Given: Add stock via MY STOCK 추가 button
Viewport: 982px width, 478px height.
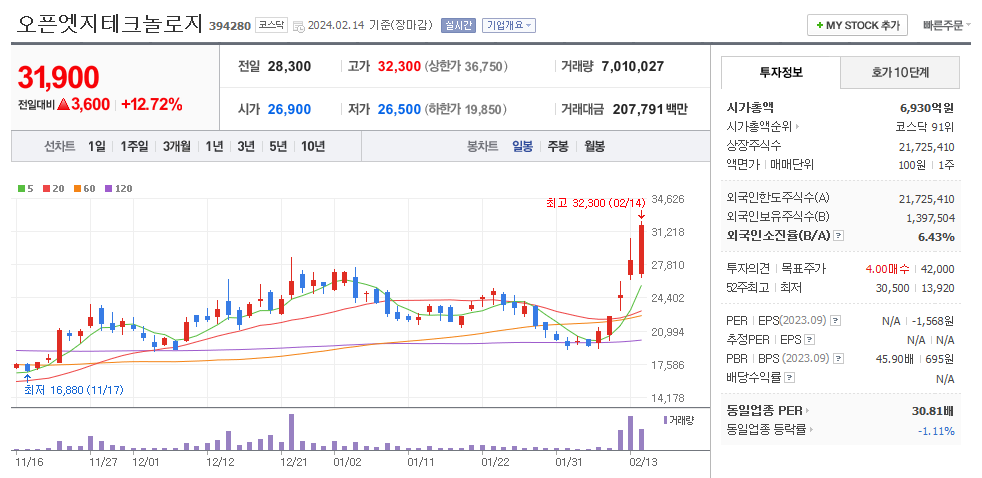Looking at the screenshot, I should point(857,25).
